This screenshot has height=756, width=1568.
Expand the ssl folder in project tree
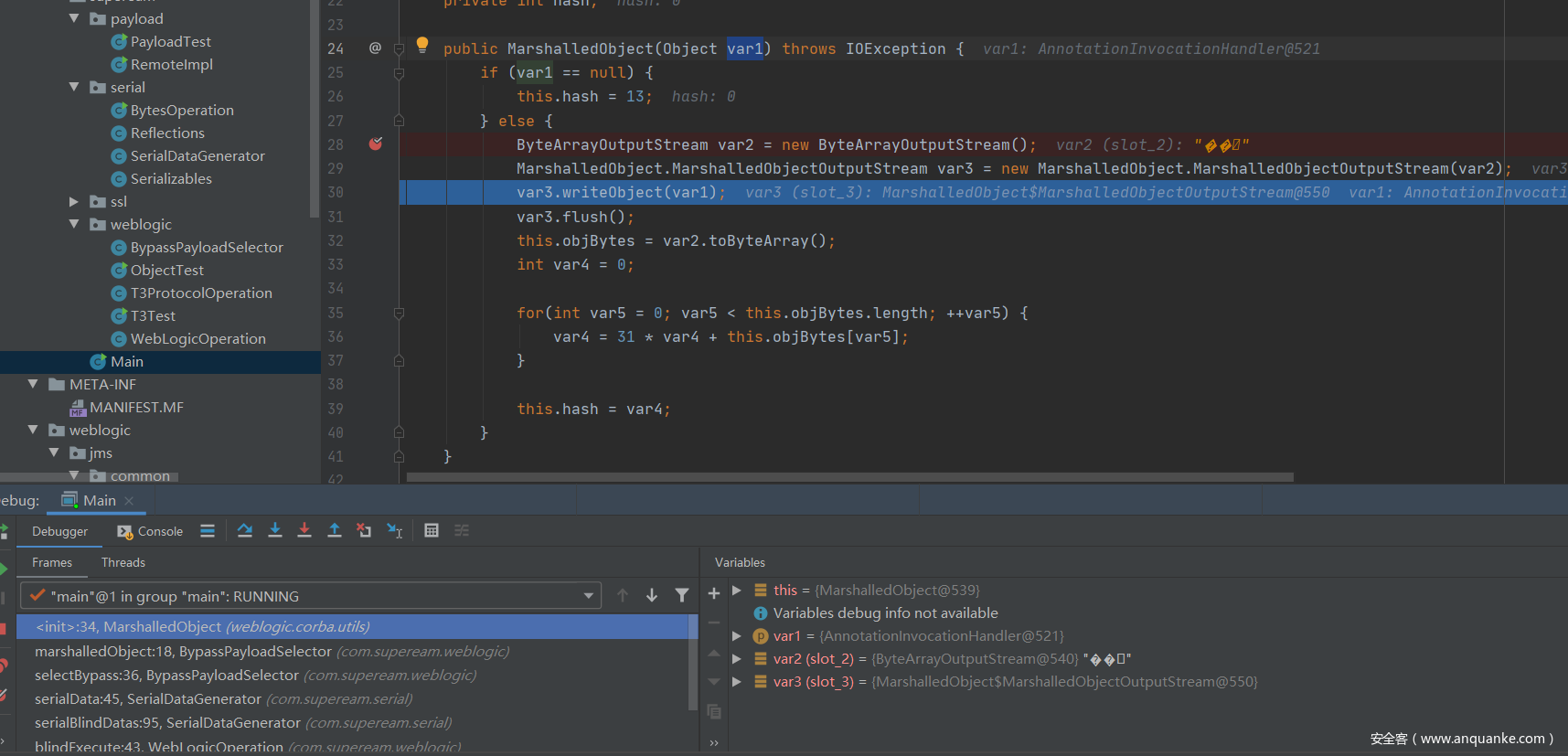click(x=74, y=201)
